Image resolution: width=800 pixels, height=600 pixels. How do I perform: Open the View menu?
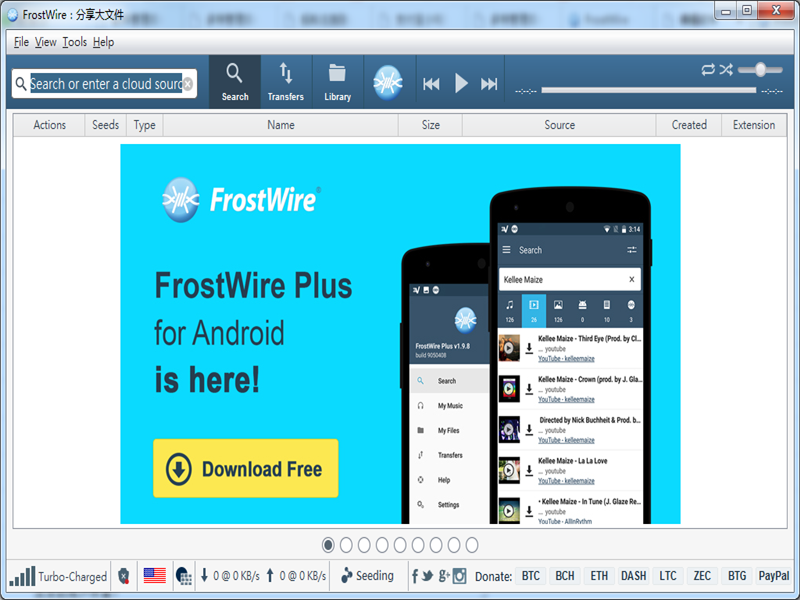[45, 42]
